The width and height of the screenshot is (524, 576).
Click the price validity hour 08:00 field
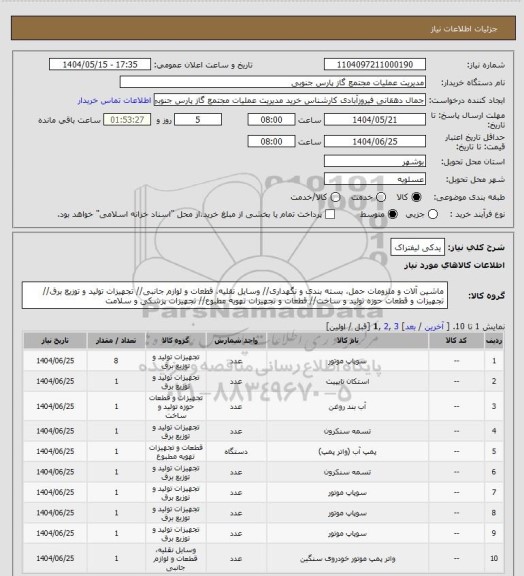coord(271,141)
